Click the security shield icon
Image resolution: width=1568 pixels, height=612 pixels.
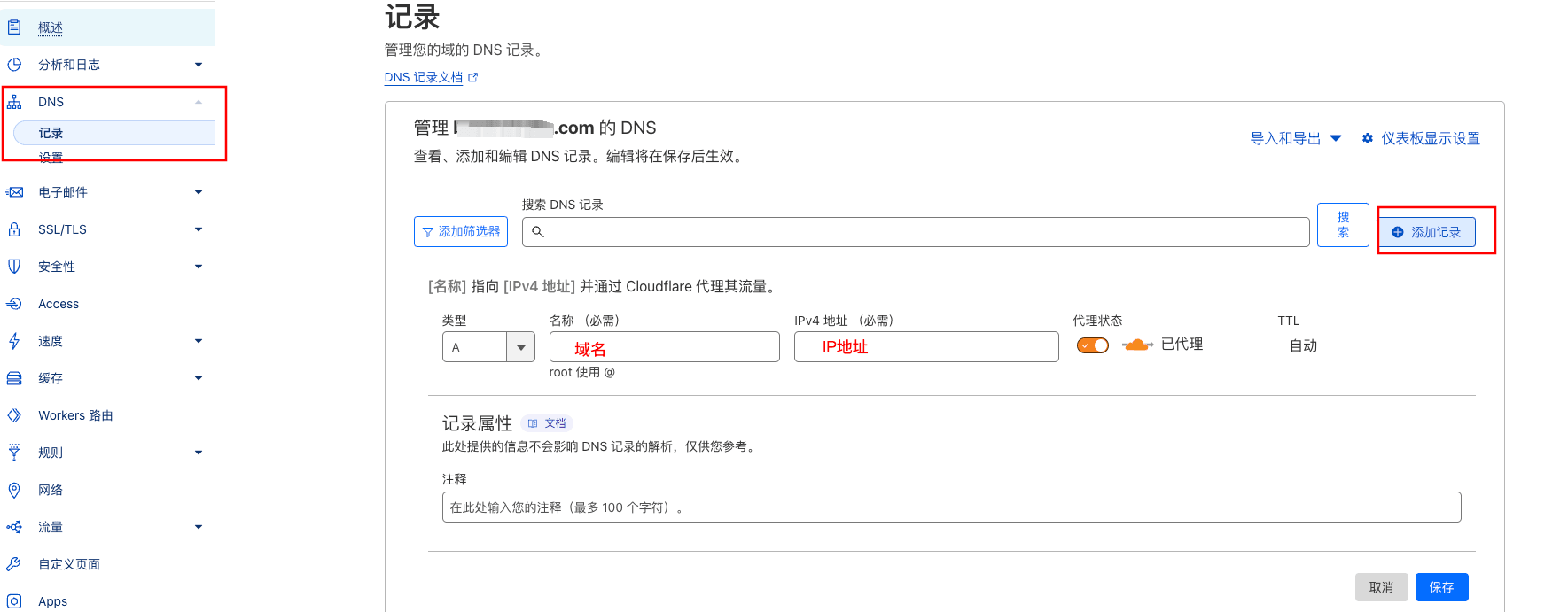(14, 267)
